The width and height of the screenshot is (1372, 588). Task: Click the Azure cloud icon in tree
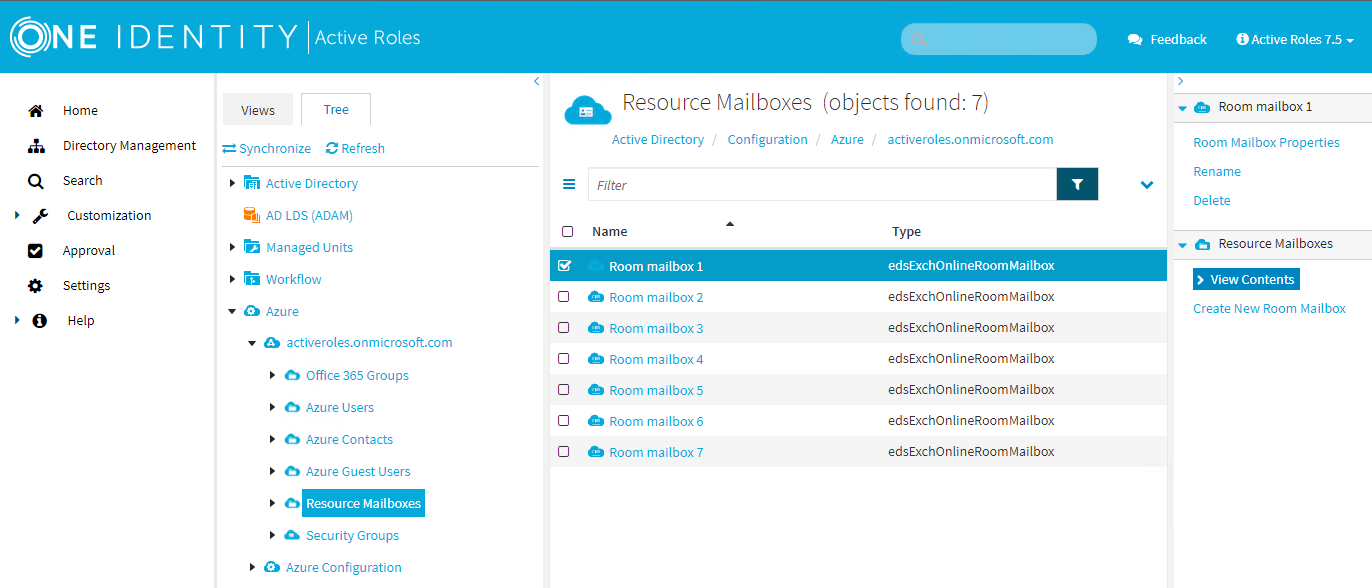tap(252, 311)
